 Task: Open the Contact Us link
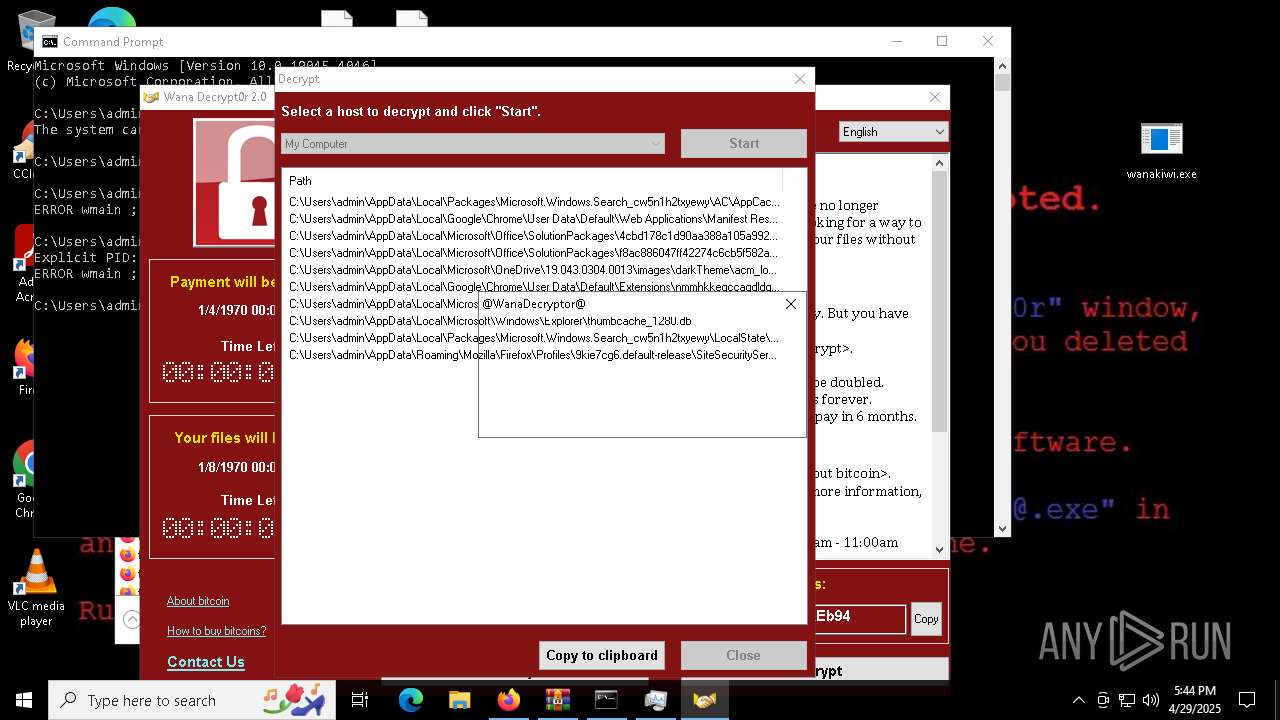(206, 662)
